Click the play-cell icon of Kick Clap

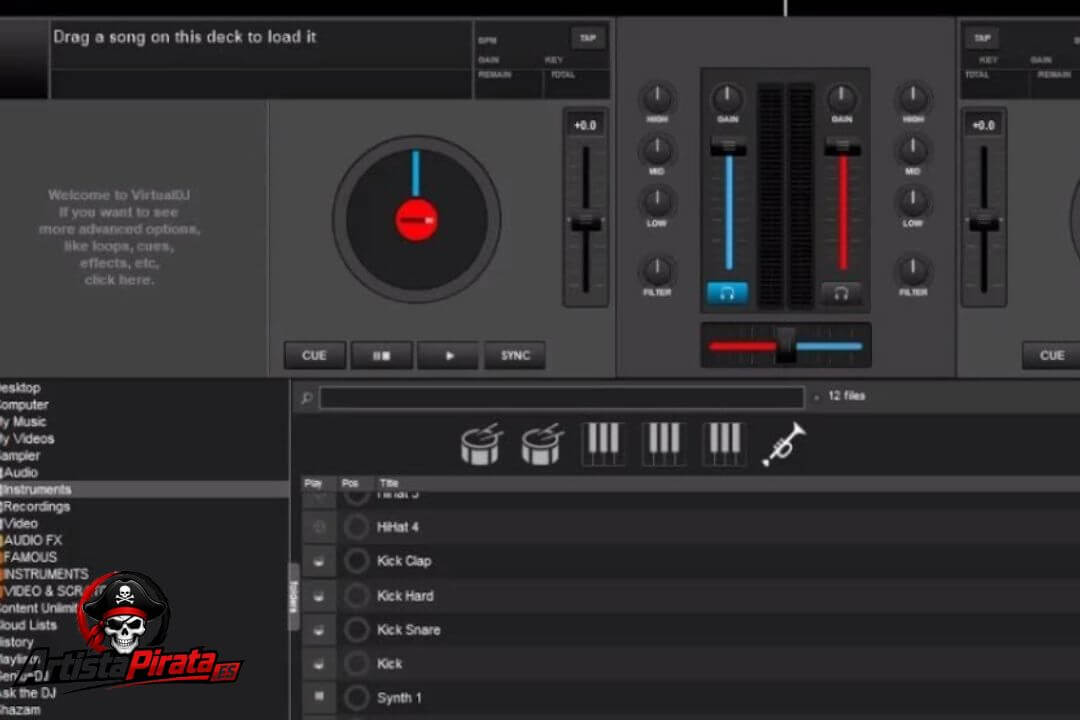318,562
